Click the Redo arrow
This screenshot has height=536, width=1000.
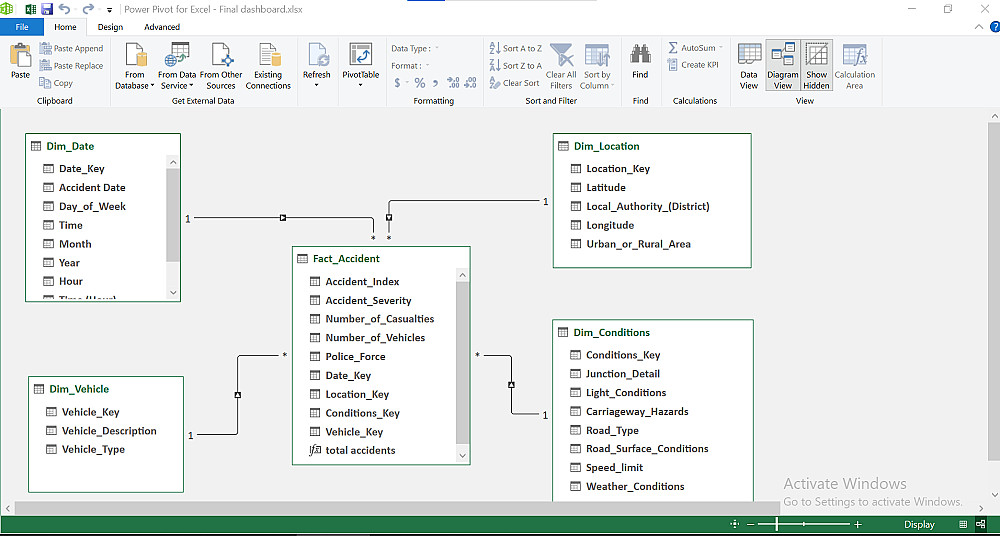pyautogui.click(x=88, y=10)
